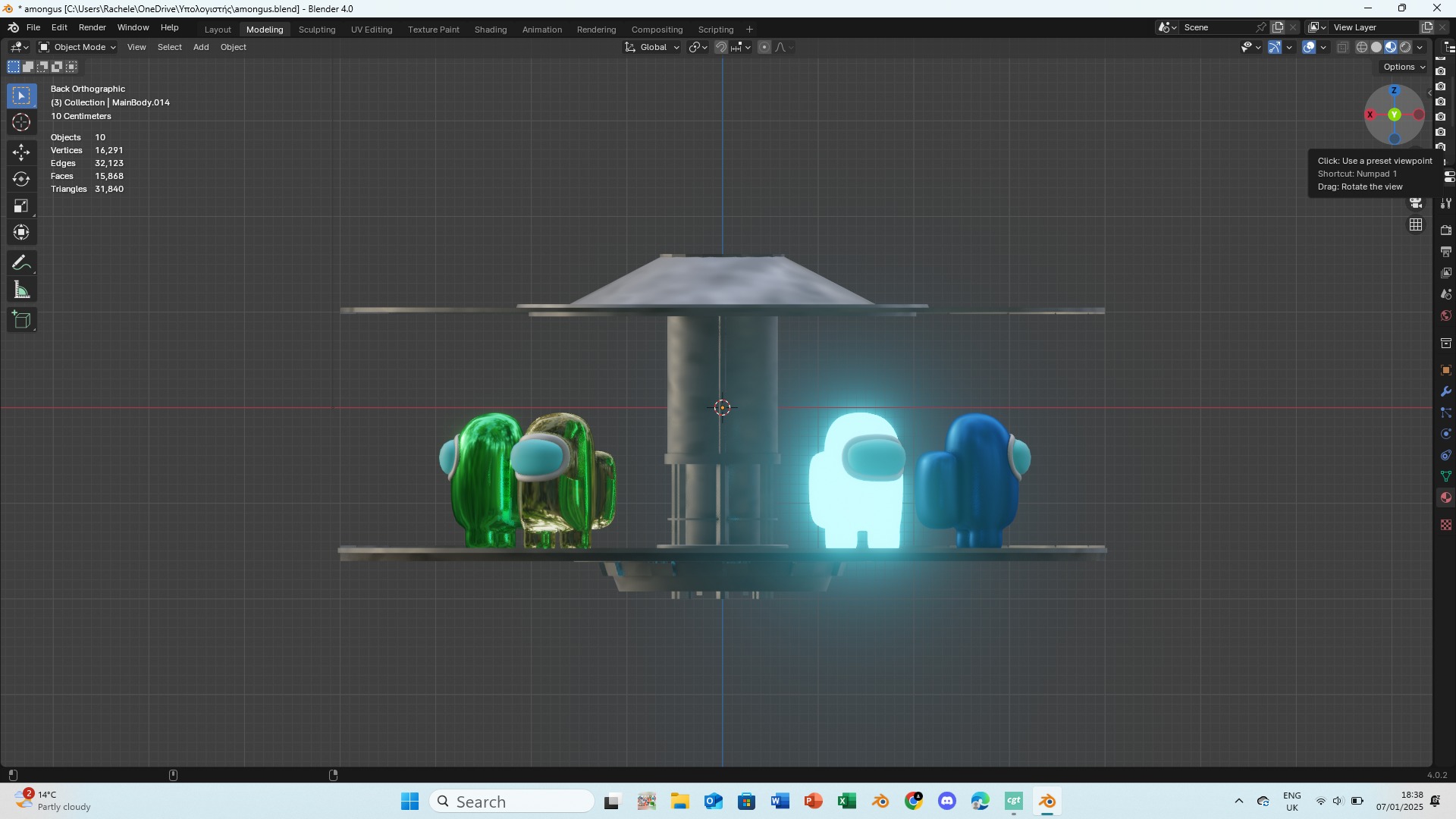Select the 3D Cursor tool

click(21, 123)
